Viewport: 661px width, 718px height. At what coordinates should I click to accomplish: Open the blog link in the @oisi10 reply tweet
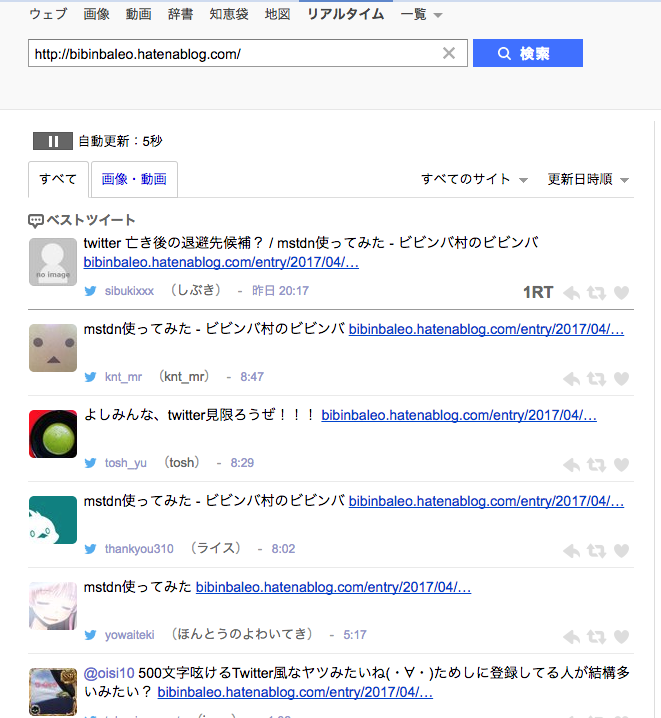(295, 692)
